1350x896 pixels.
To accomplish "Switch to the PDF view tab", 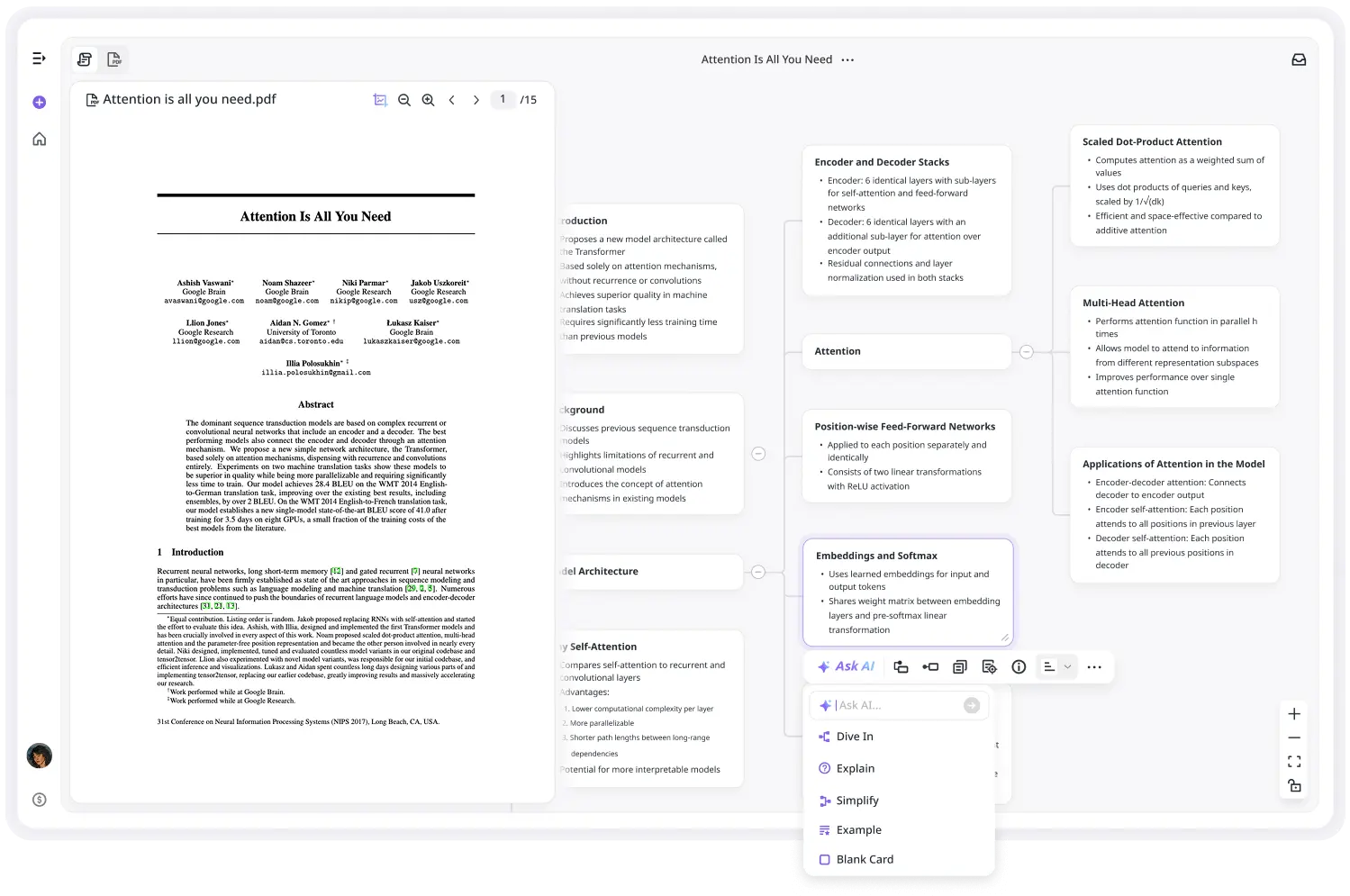I will [x=114, y=59].
